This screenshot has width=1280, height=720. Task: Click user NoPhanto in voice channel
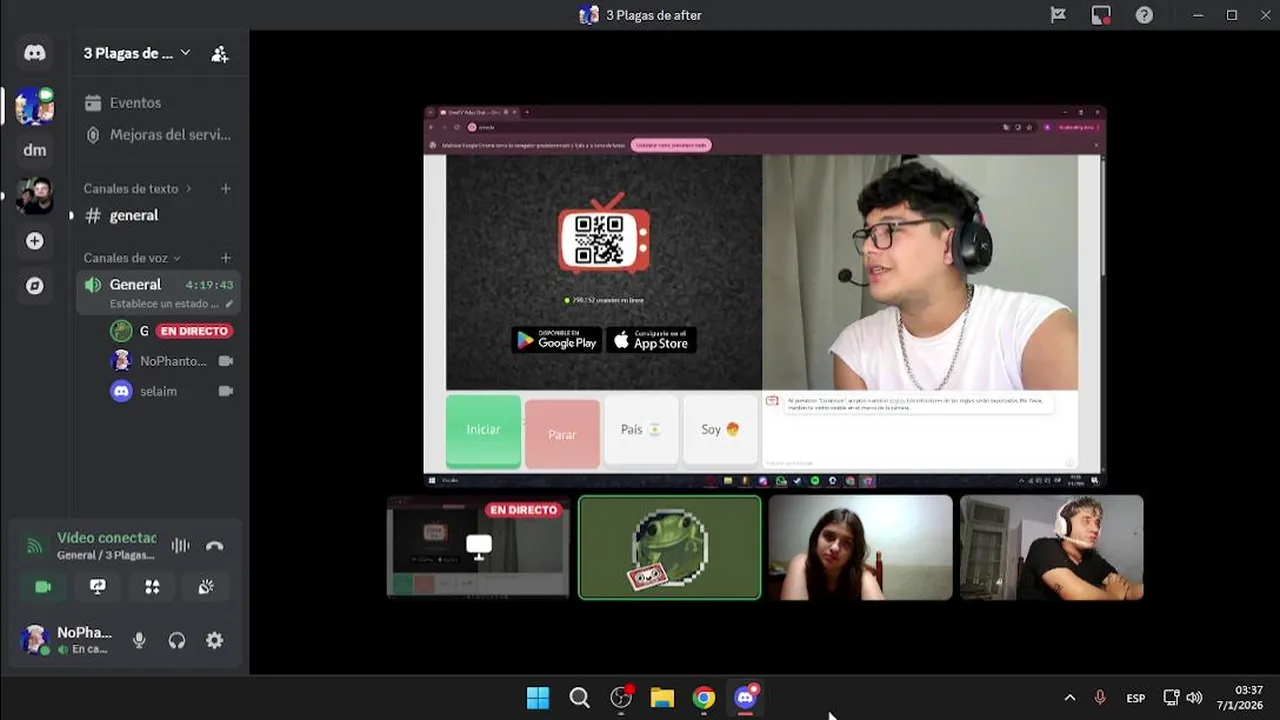(173, 361)
